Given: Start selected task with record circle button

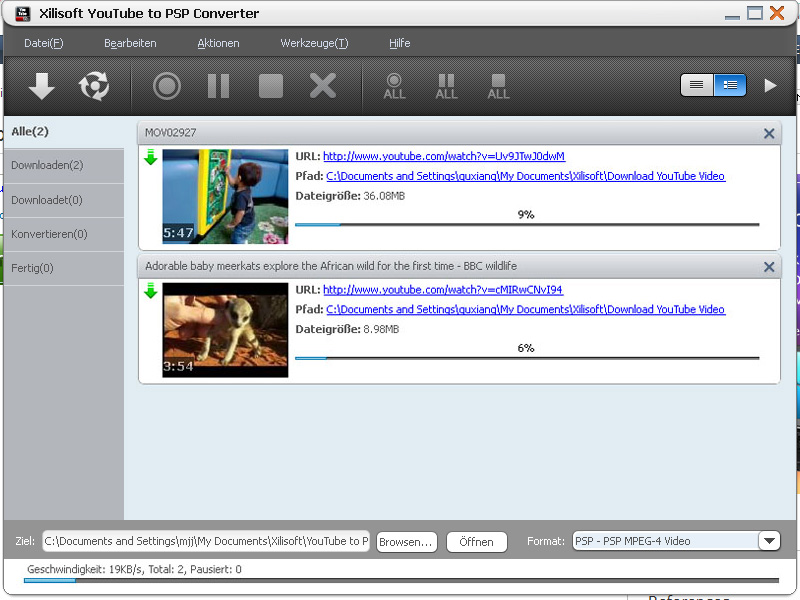Looking at the screenshot, I should 167,86.
